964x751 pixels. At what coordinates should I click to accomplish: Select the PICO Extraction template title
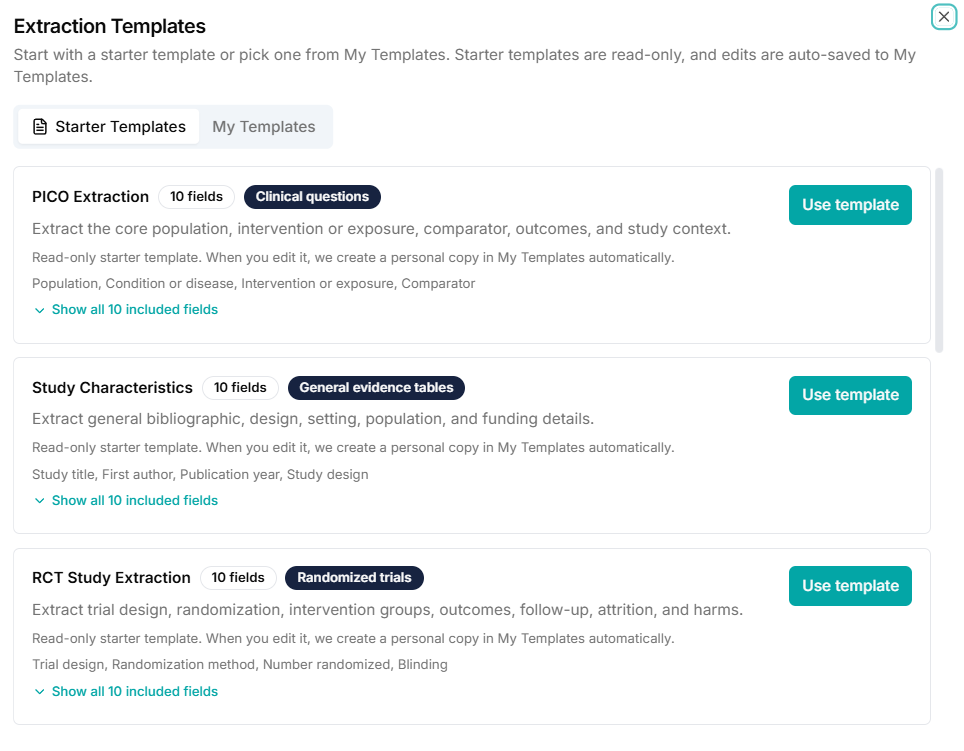click(x=90, y=197)
